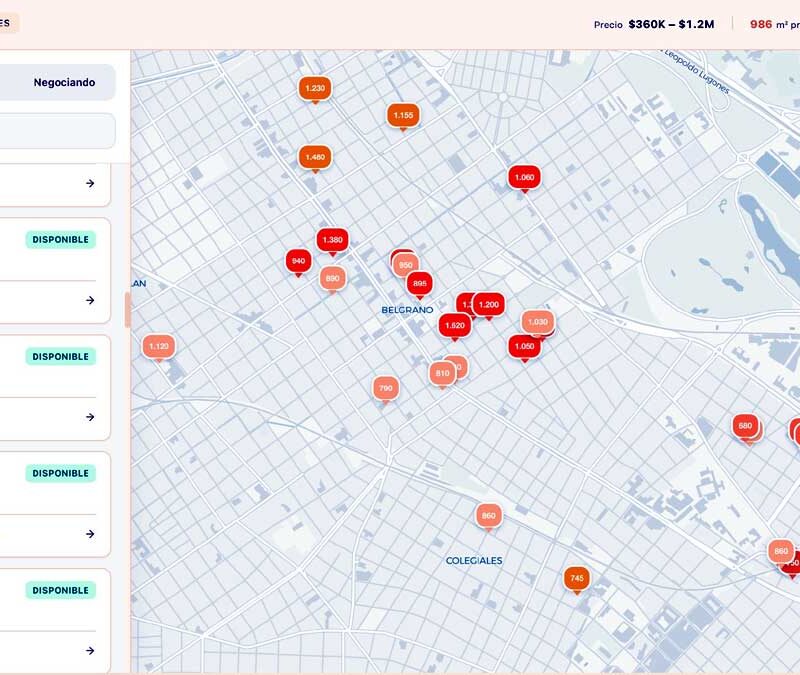This screenshot has height=675, width=800.
Task: Open the bottom listing's arrow link
Action: (x=90, y=651)
